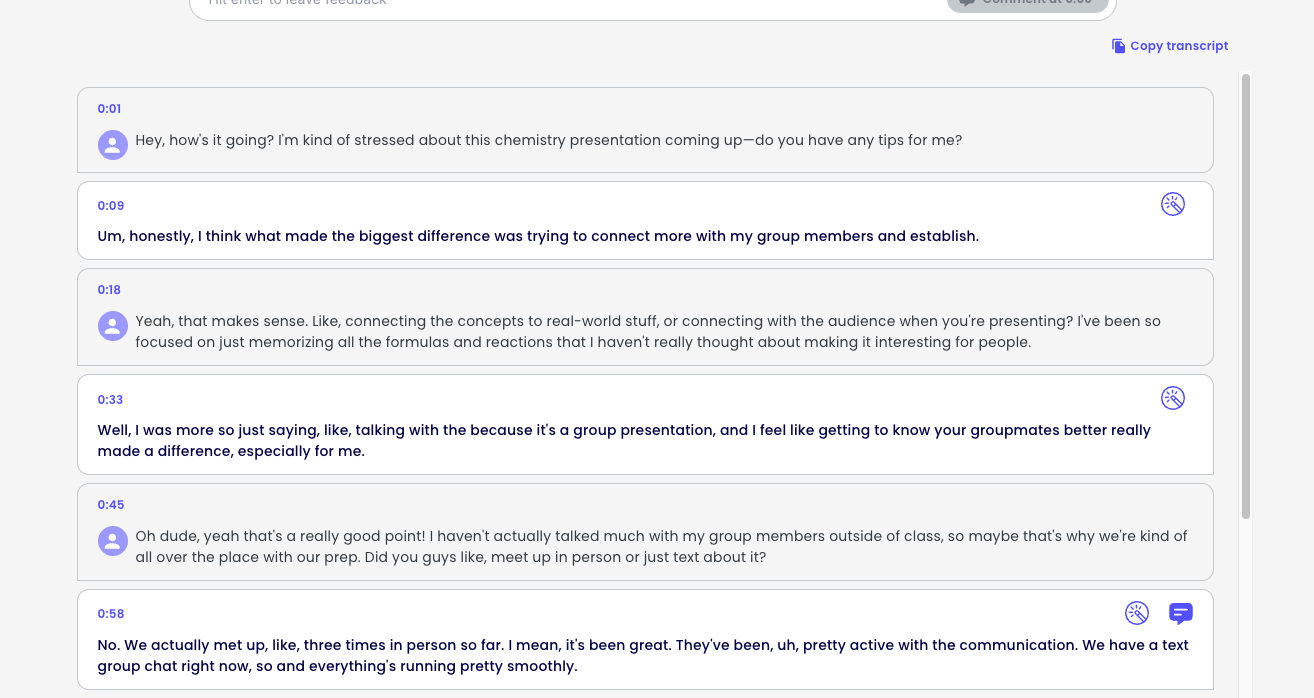Viewport: 1314px width, 698px height.
Task: Click the copy icon beside Copy transcript
Action: pos(1118,46)
